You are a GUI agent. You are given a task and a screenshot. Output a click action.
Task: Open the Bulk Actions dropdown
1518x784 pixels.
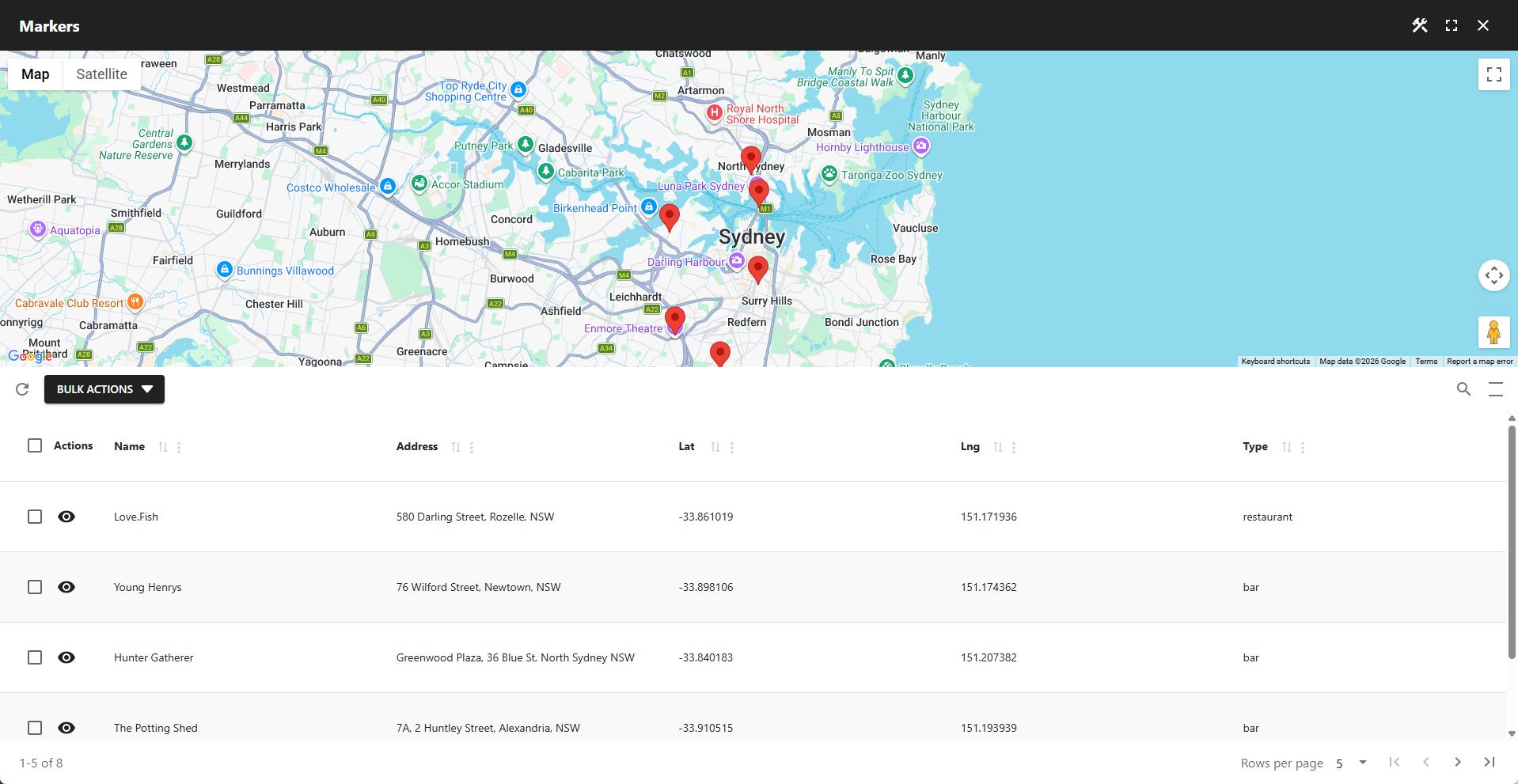click(104, 389)
